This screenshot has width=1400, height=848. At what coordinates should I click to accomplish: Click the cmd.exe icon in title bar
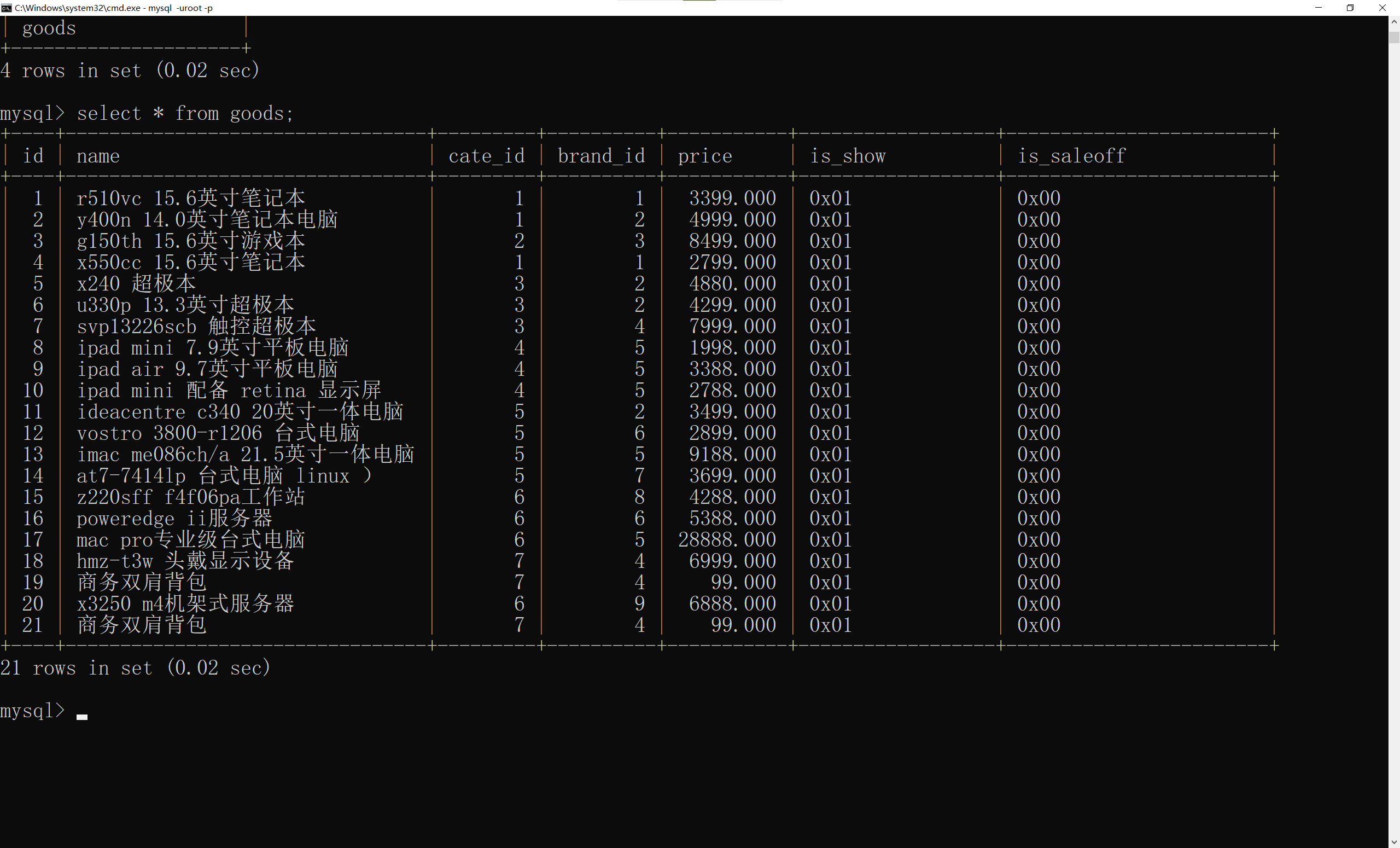coord(7,8)
